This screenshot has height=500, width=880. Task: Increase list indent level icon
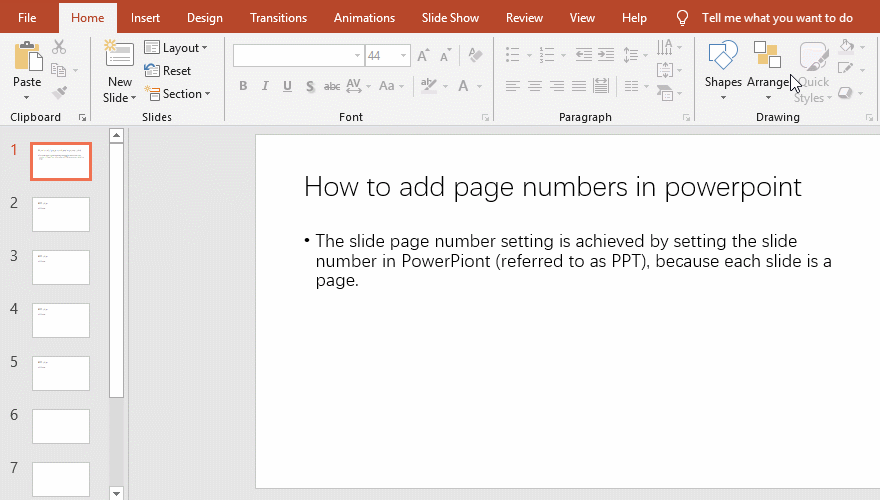[x=606, y=55]
